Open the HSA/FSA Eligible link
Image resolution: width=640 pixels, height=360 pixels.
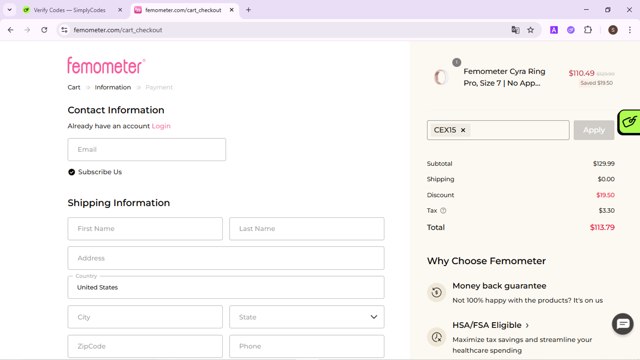click(x=491, y=325)
